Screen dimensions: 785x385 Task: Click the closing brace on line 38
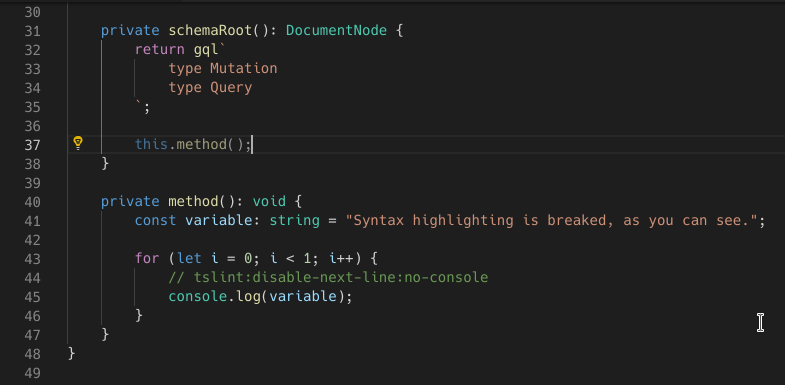coord(105,163)
